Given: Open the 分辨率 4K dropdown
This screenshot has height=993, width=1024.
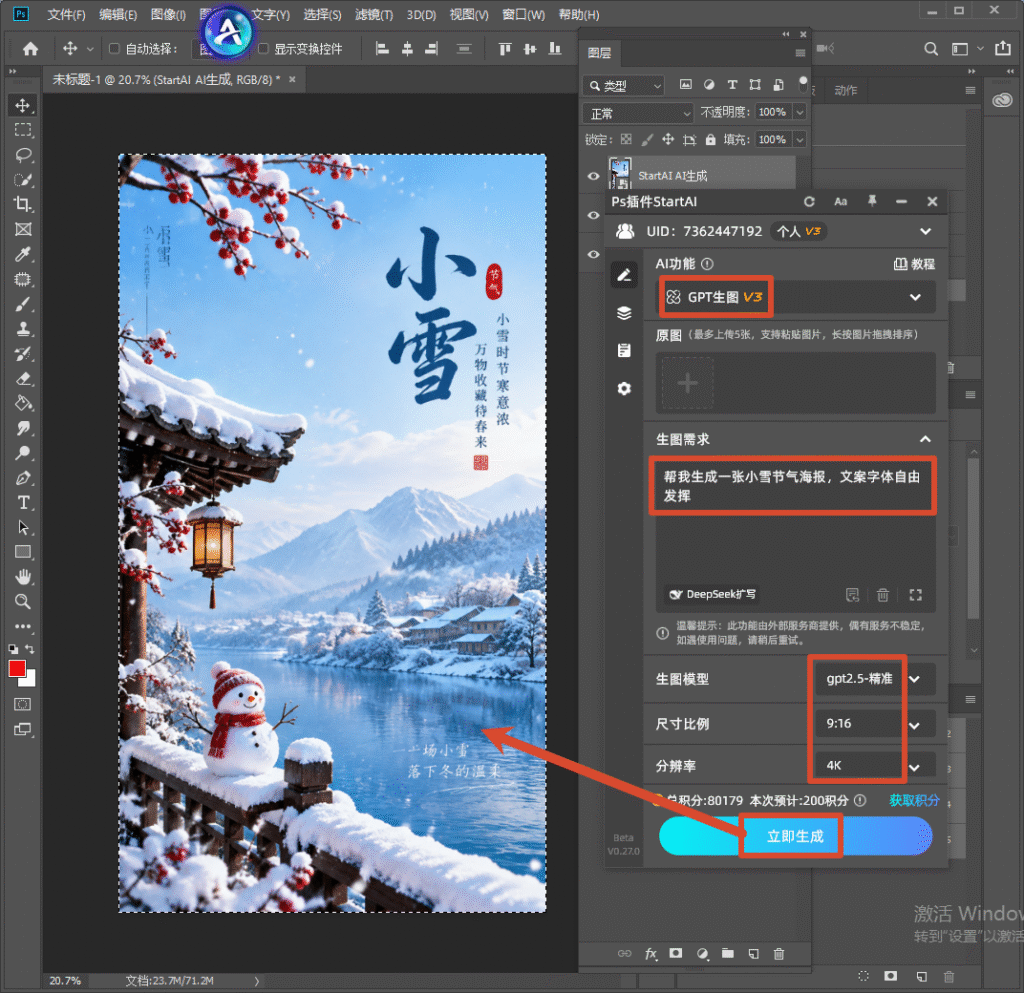Looking at the screenshot, I should [875, 766].
